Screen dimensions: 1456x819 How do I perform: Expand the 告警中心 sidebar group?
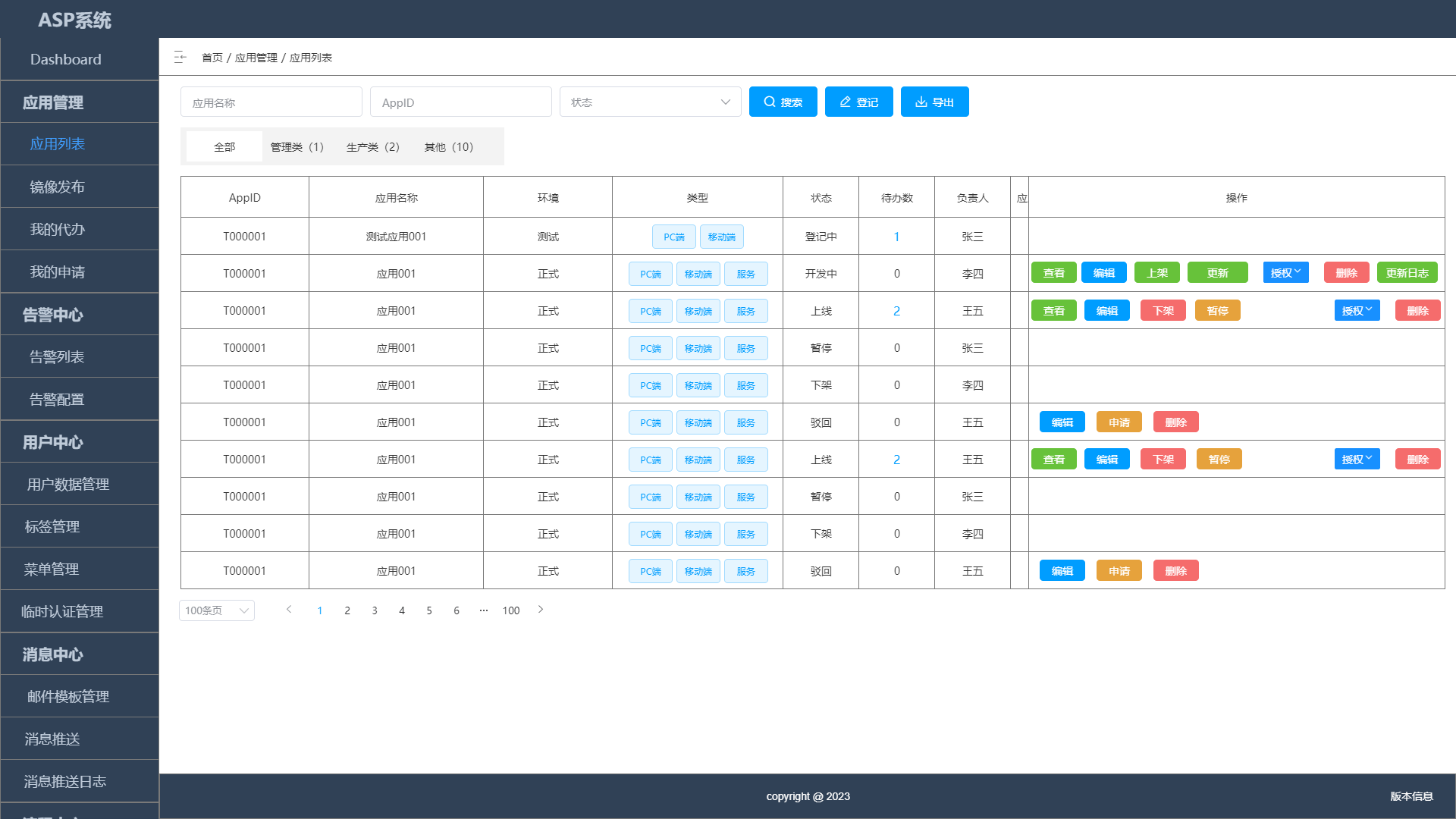tap(80, 314)
